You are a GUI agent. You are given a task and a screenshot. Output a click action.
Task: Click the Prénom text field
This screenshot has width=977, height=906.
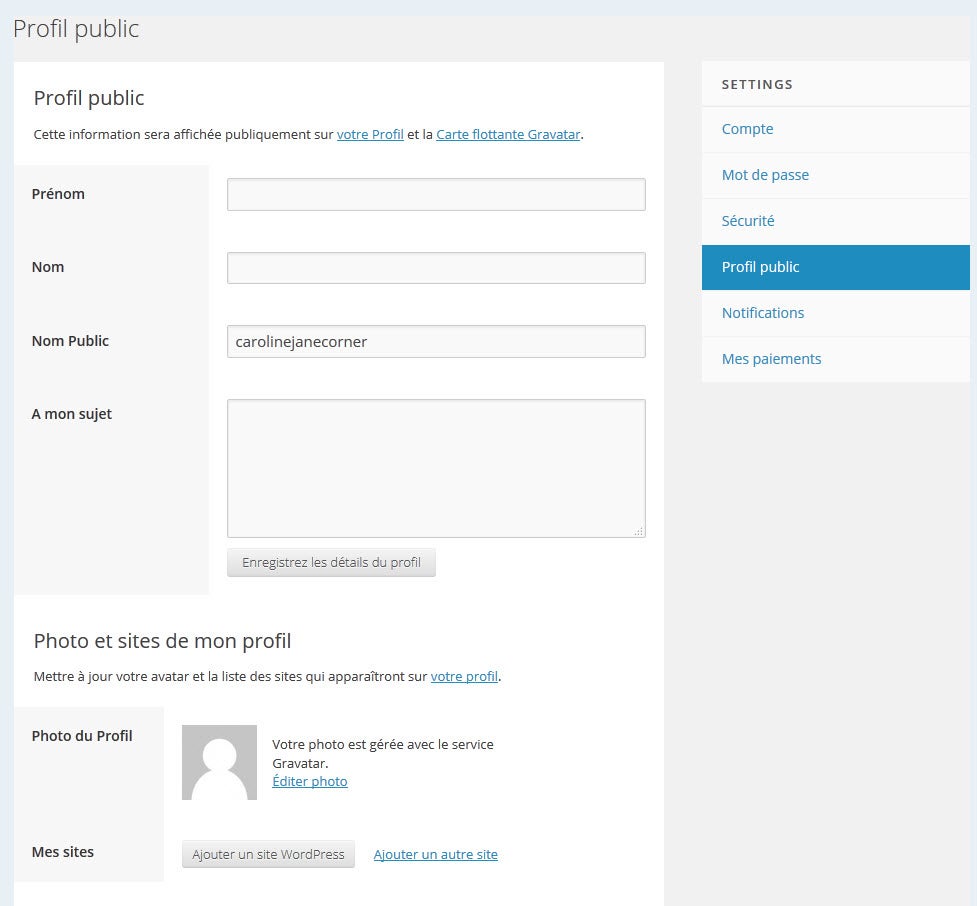[436, 194]
